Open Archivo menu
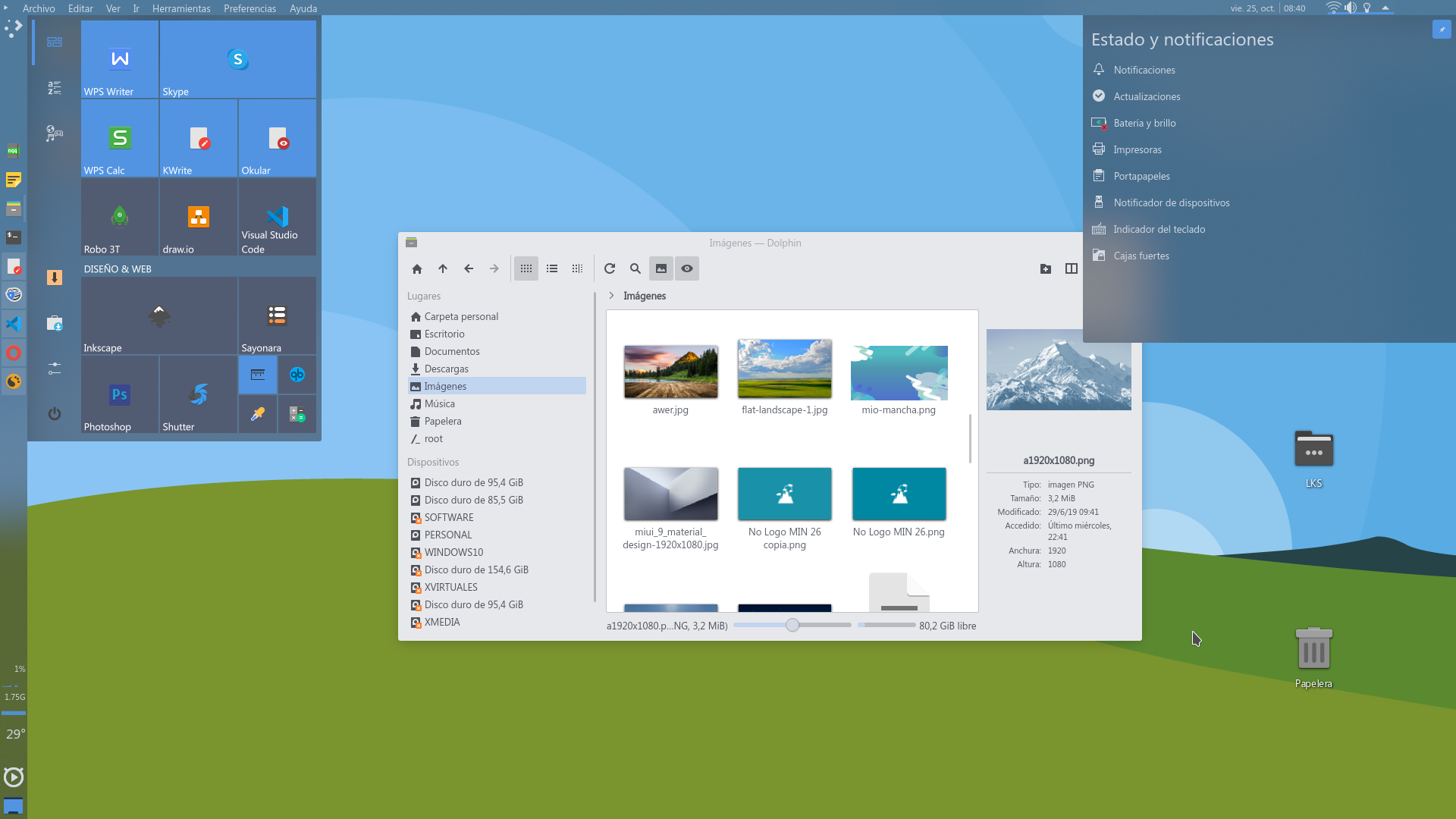1456x819 pixels. [39, 8]
